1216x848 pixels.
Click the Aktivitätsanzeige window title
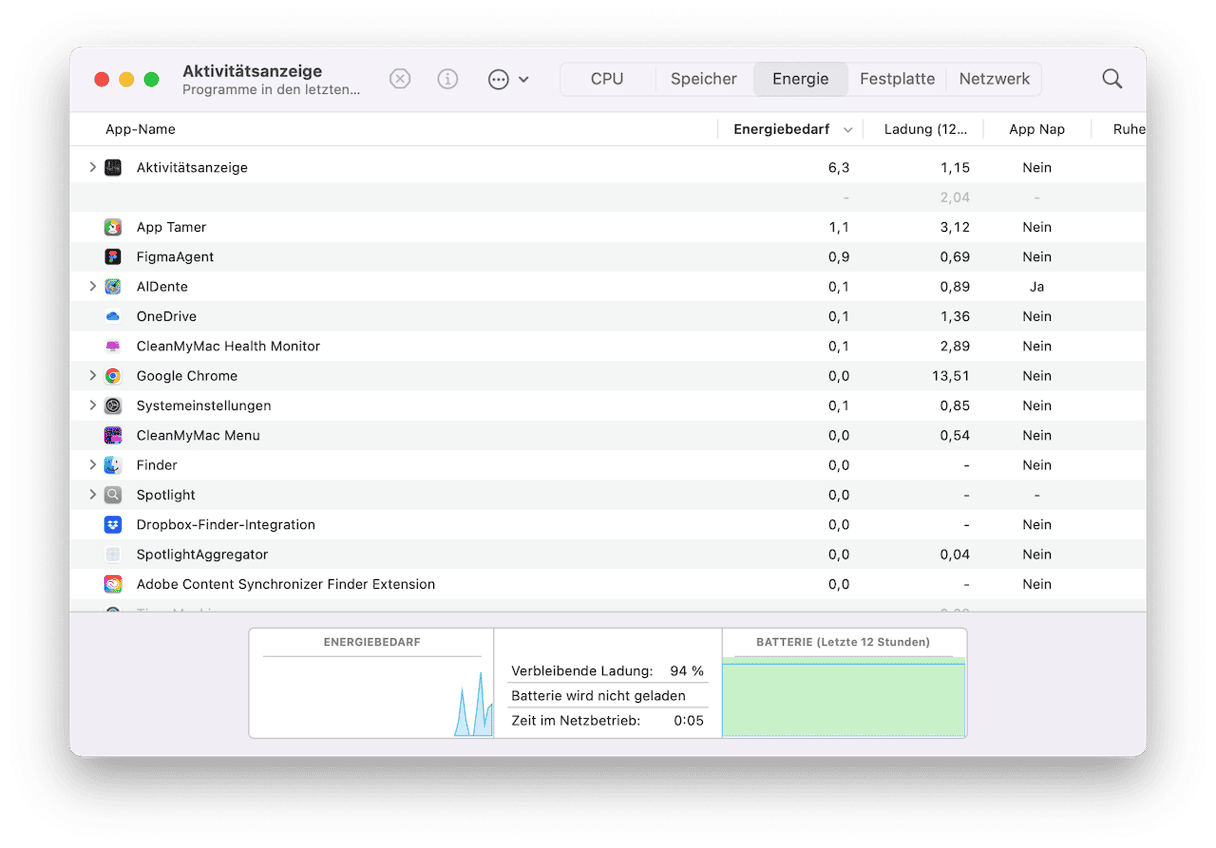tap(252, 71)
